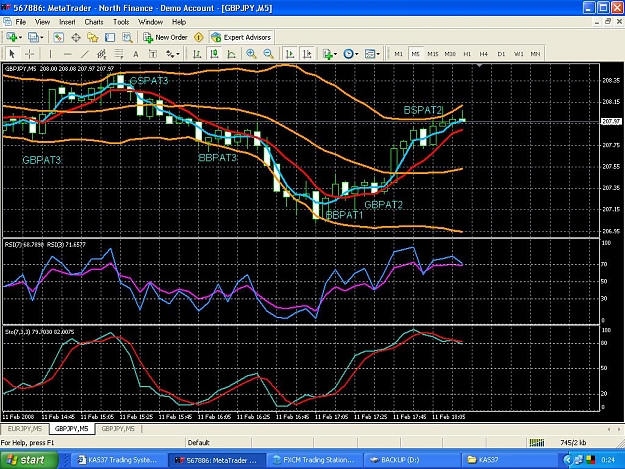Image resolution: width=625 pixels, height=469 pixels.
Task: Open BACKUP (D:) taskbar window
Action: [412, 460]
